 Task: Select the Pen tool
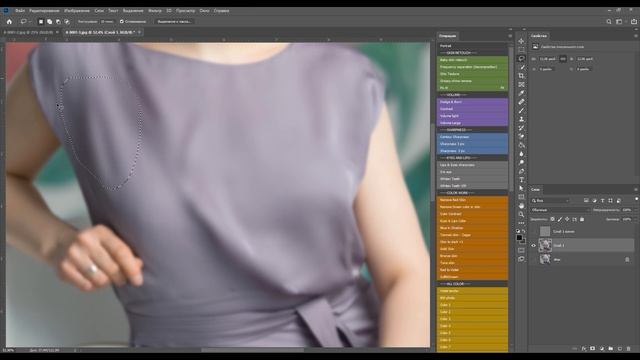pos(521,171)
